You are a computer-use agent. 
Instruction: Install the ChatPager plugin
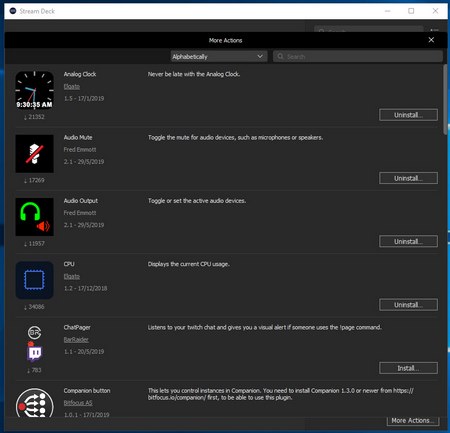(x=408, y=368)
